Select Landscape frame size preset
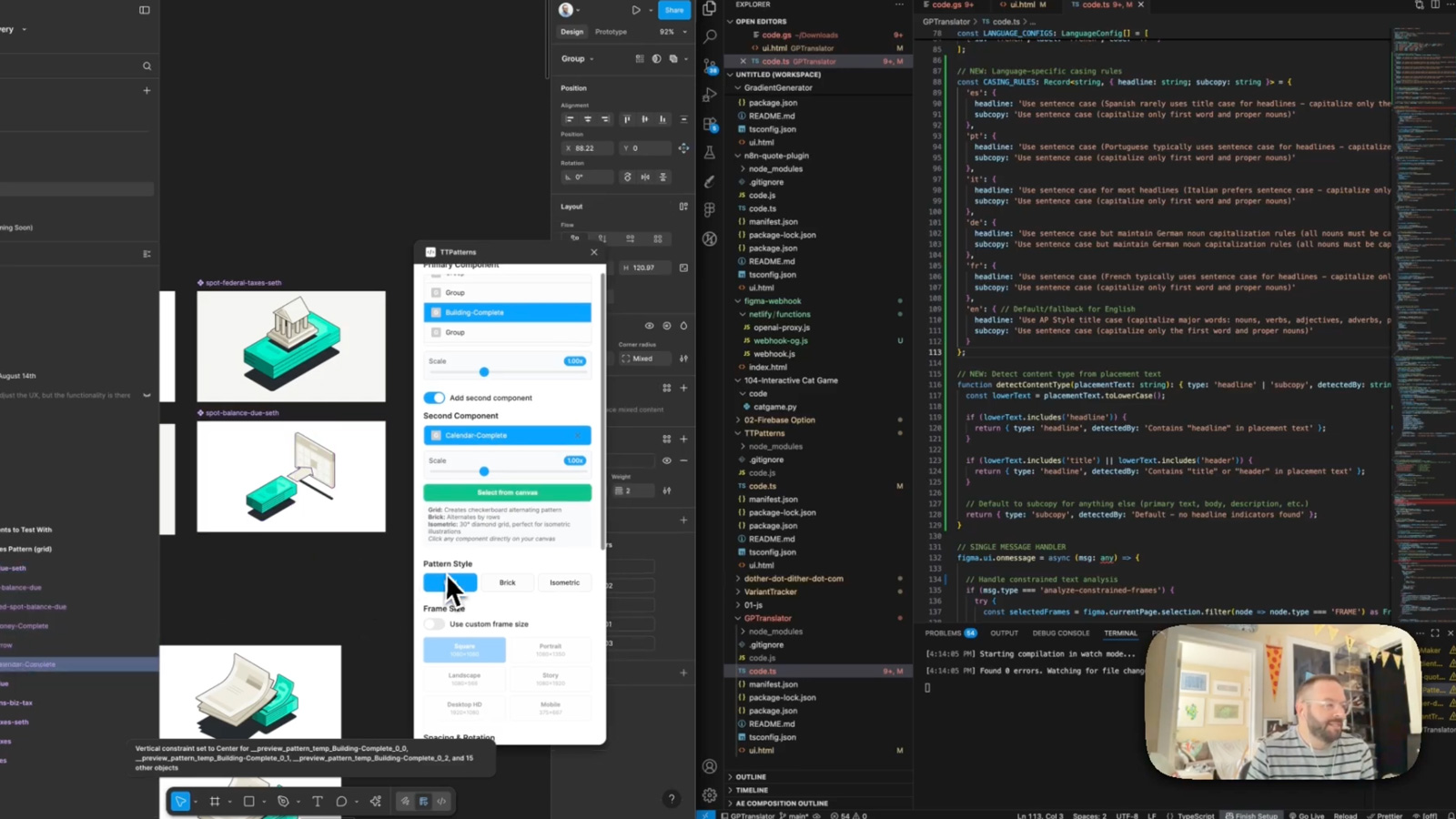This screenshot has width=1456, height=819. [464, 679]
